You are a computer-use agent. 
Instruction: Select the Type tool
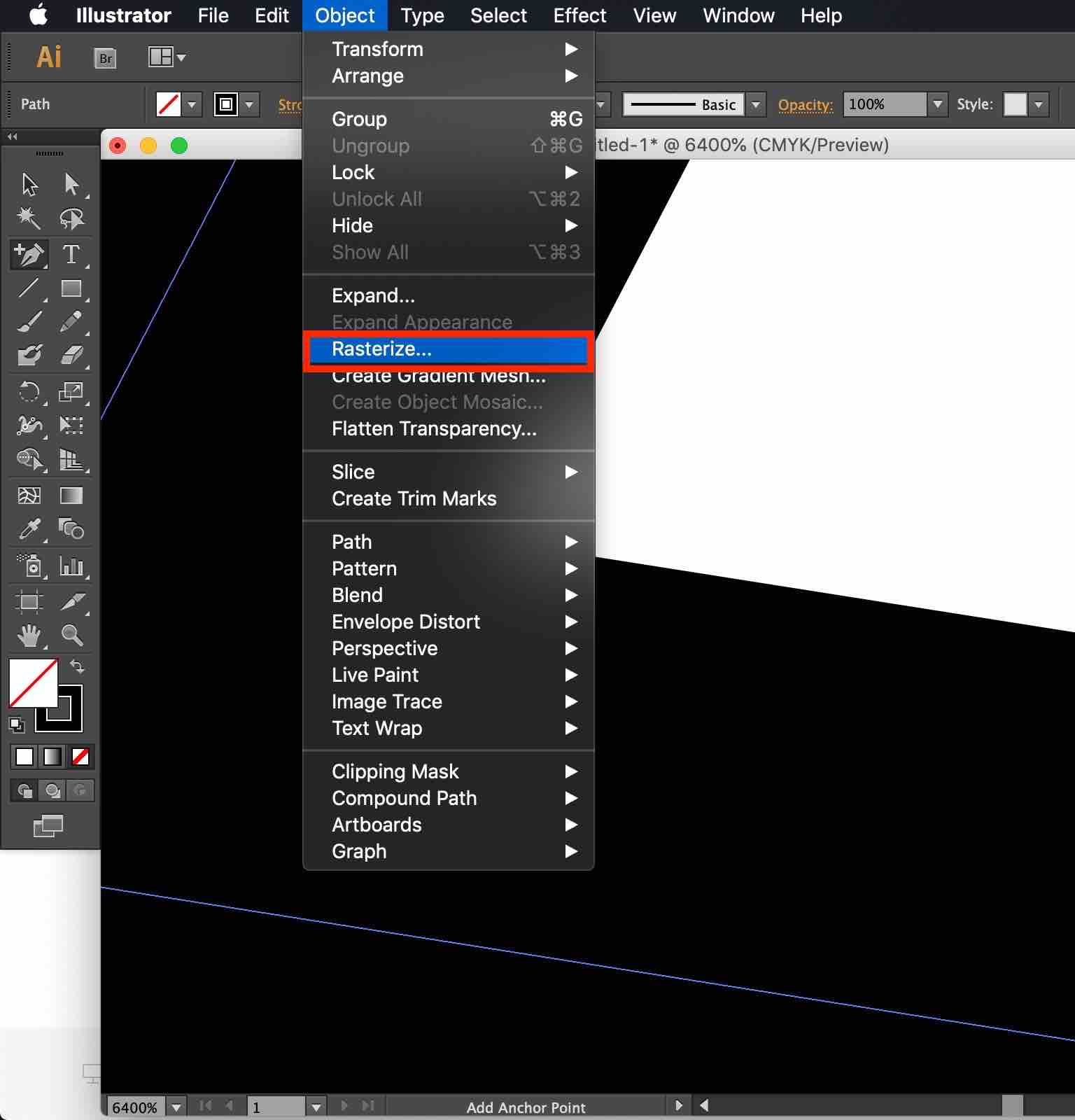point(71,255)
